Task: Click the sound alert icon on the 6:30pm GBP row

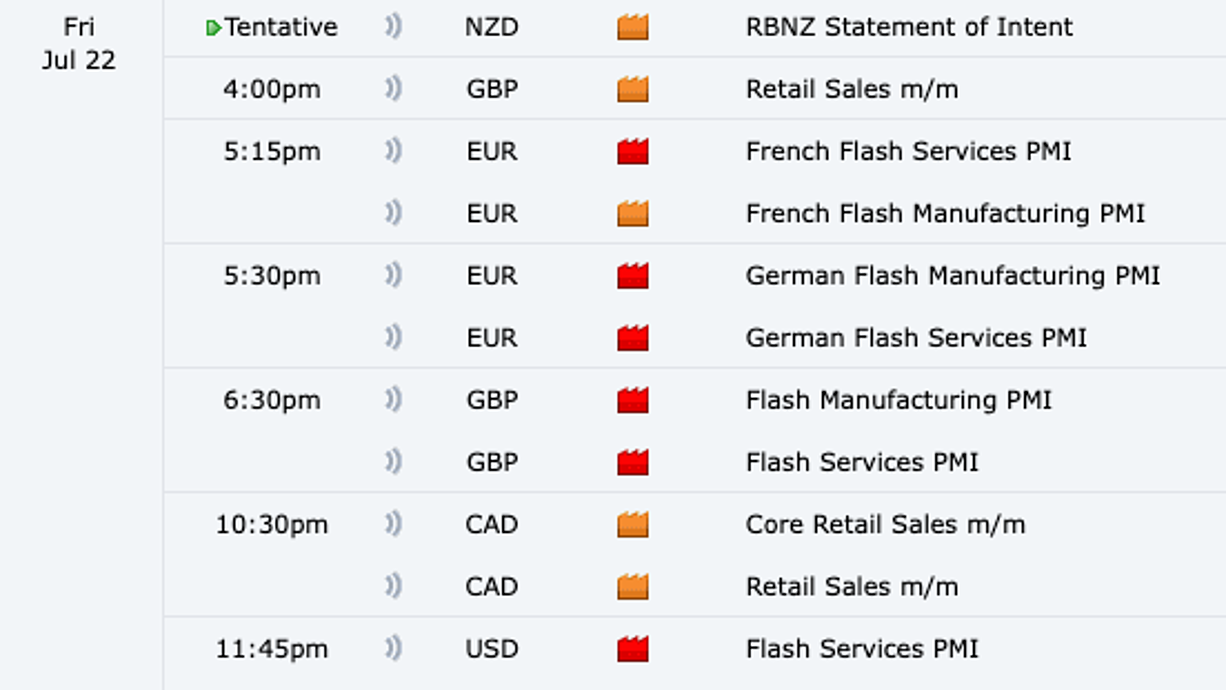Action: pyautogui.click(x=393, y=400)
